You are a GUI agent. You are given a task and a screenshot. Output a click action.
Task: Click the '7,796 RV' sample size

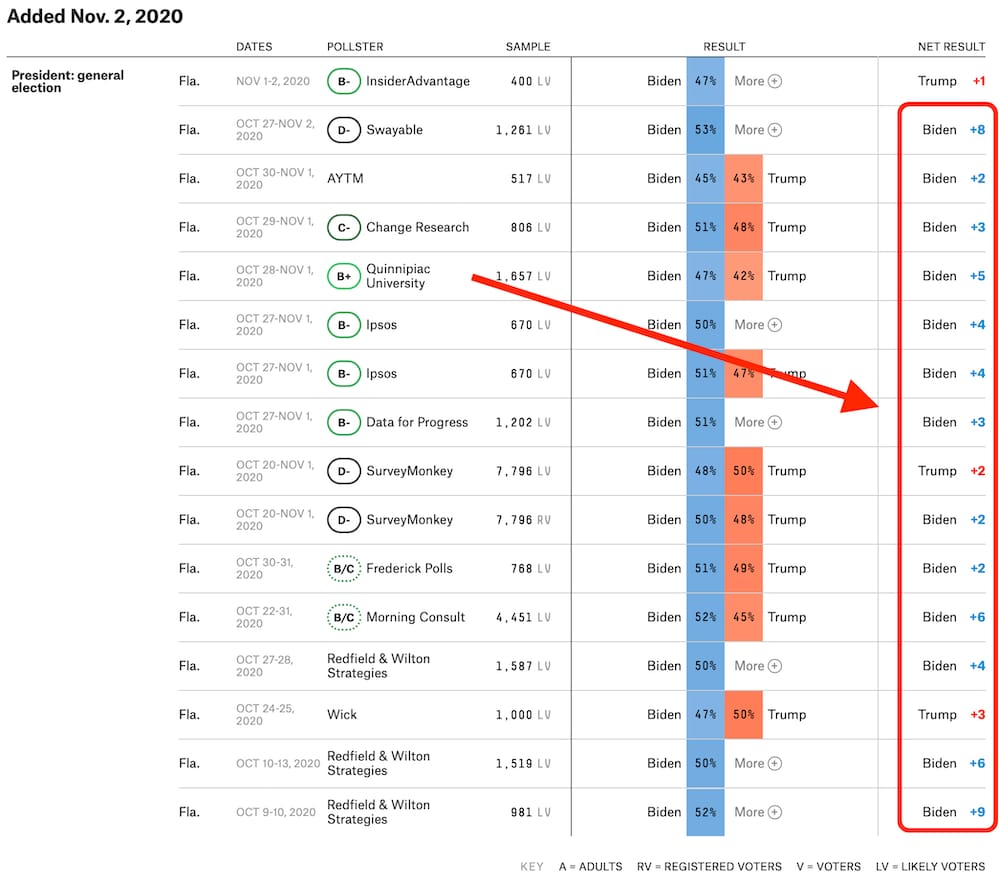523,520
